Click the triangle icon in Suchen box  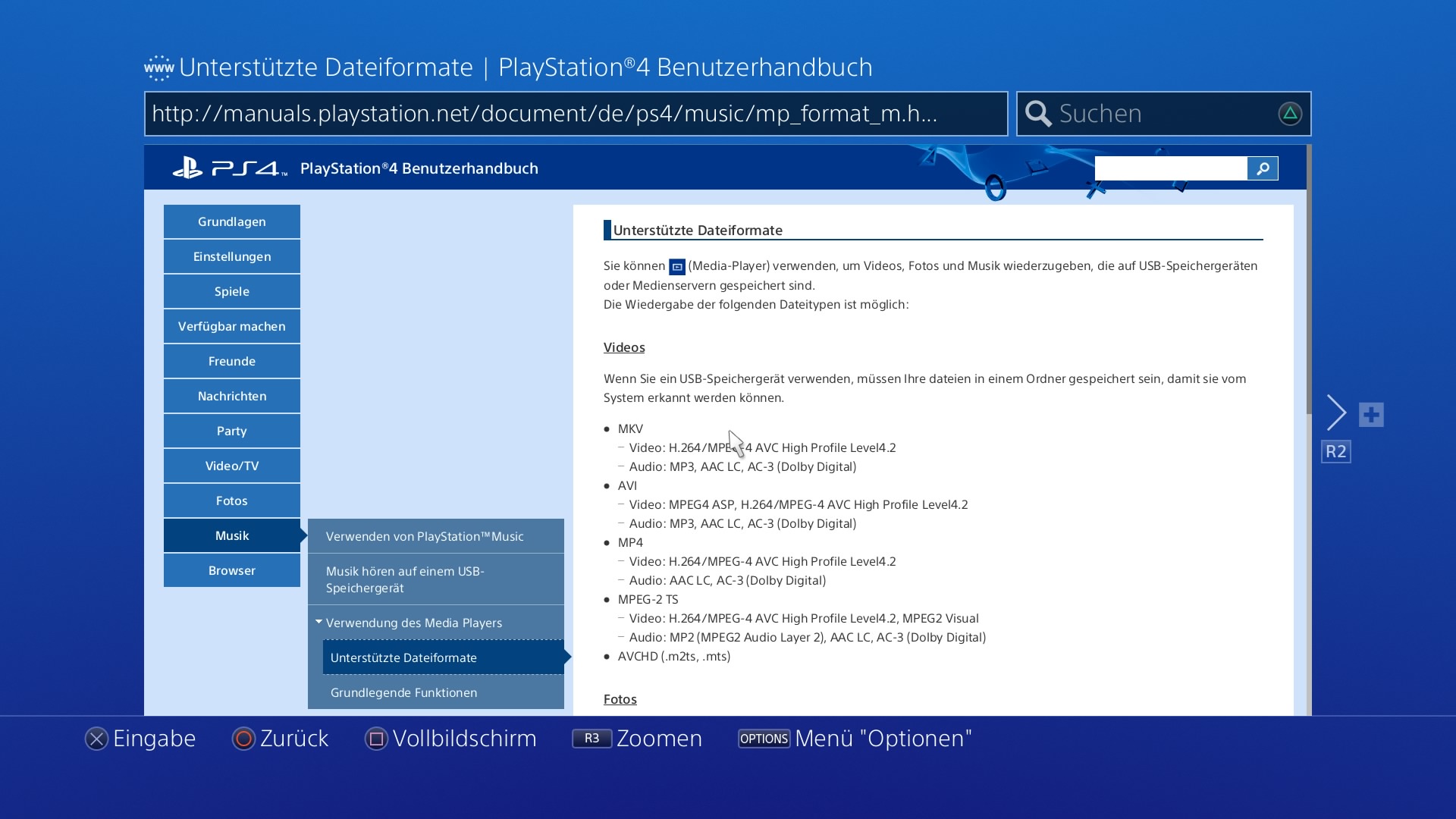click(1289, 114)
